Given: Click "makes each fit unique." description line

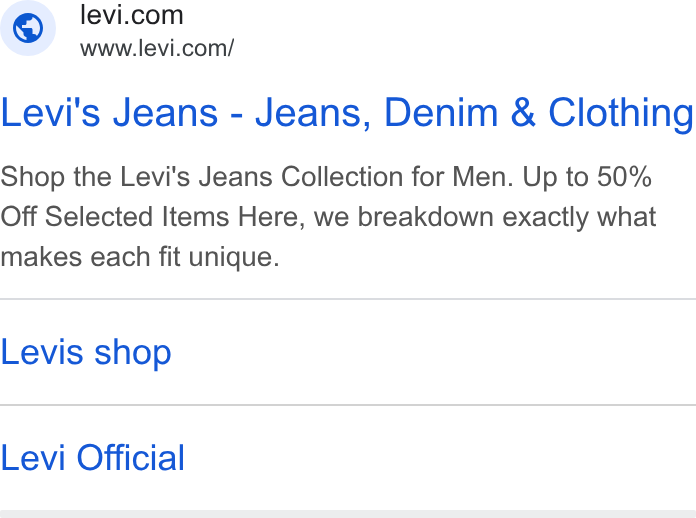Looking at the screenshot, I should (x=140, y=257).
